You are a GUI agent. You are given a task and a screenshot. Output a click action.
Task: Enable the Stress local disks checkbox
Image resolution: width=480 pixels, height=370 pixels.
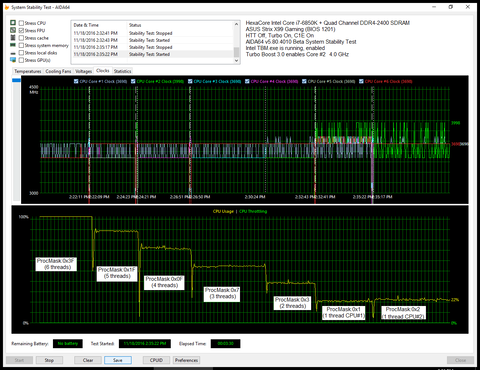point(21,53)
